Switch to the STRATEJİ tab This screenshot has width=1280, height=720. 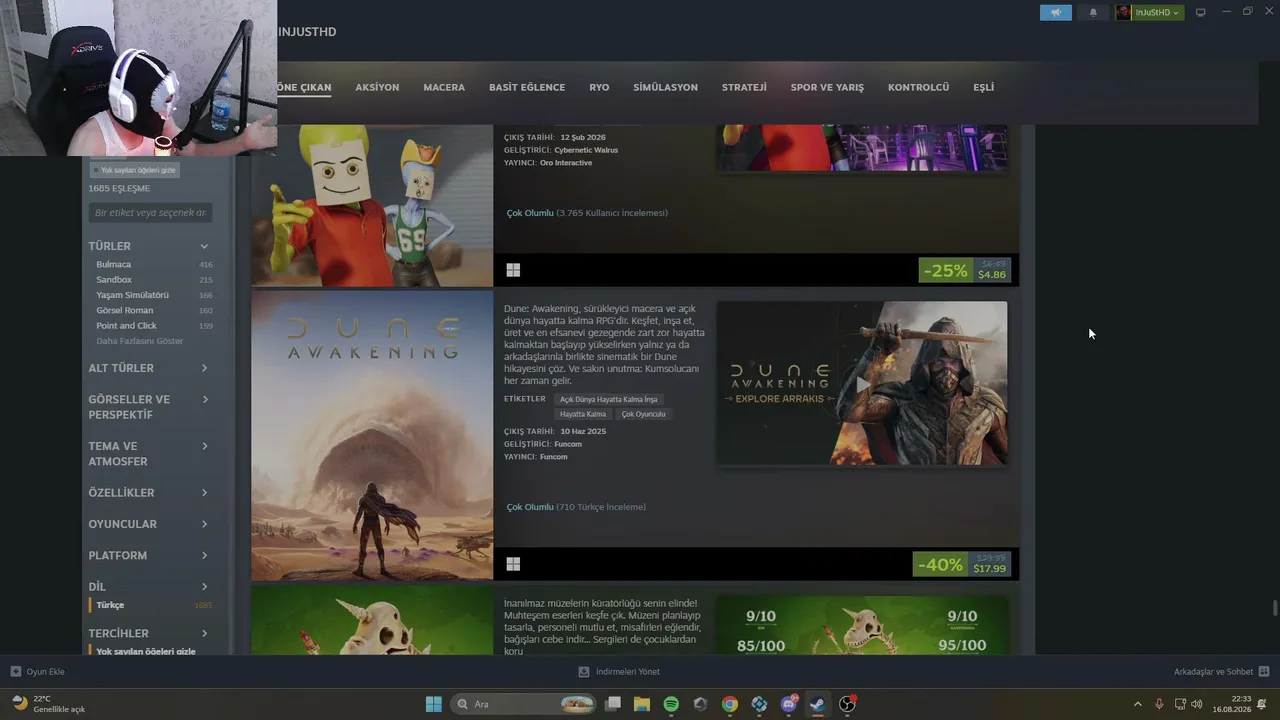point(744,87)
